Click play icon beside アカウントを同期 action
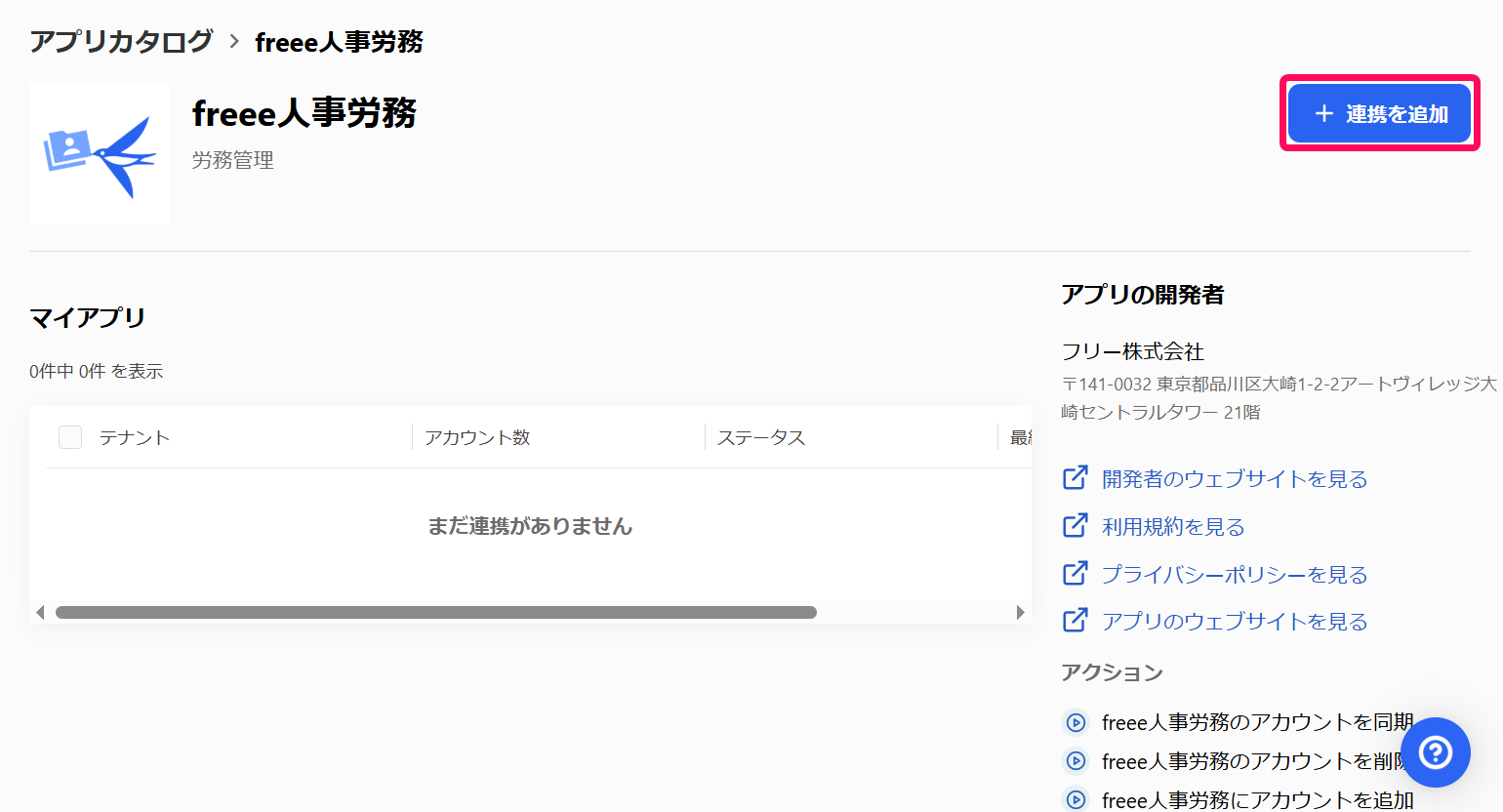The height and width of the screenshot is (812, 1503). pos(1076,723)
